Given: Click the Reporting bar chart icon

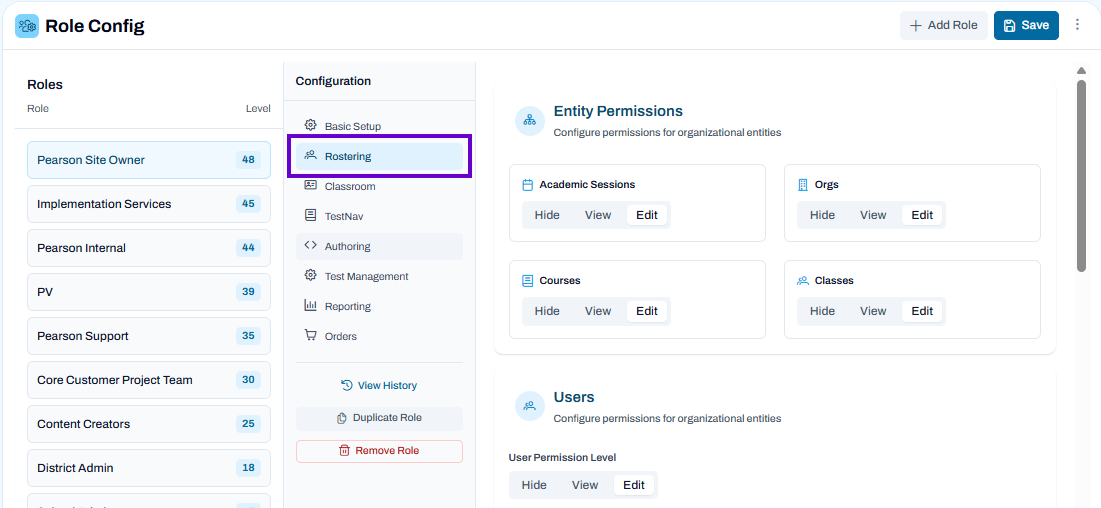Looking at the screenshot, I should [310, 306].
